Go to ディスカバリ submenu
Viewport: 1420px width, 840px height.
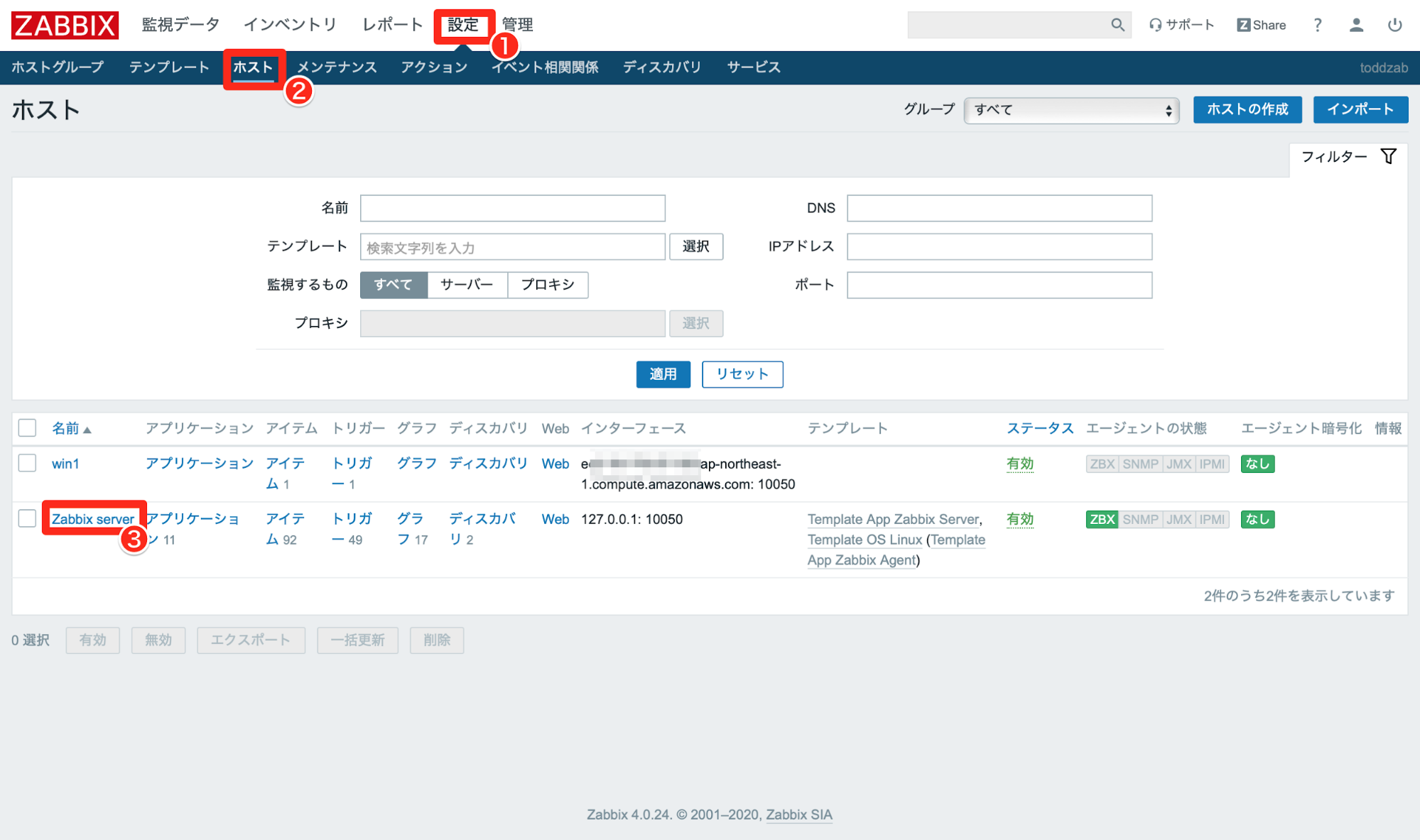pyautogui.click(x=662, y=67)
